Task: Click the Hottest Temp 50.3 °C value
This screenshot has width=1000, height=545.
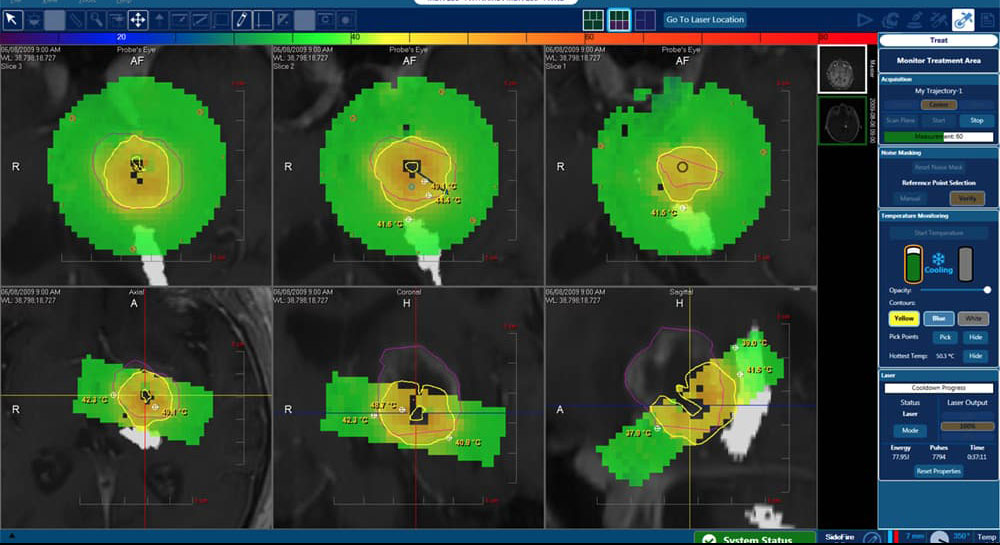Action: 945,356
